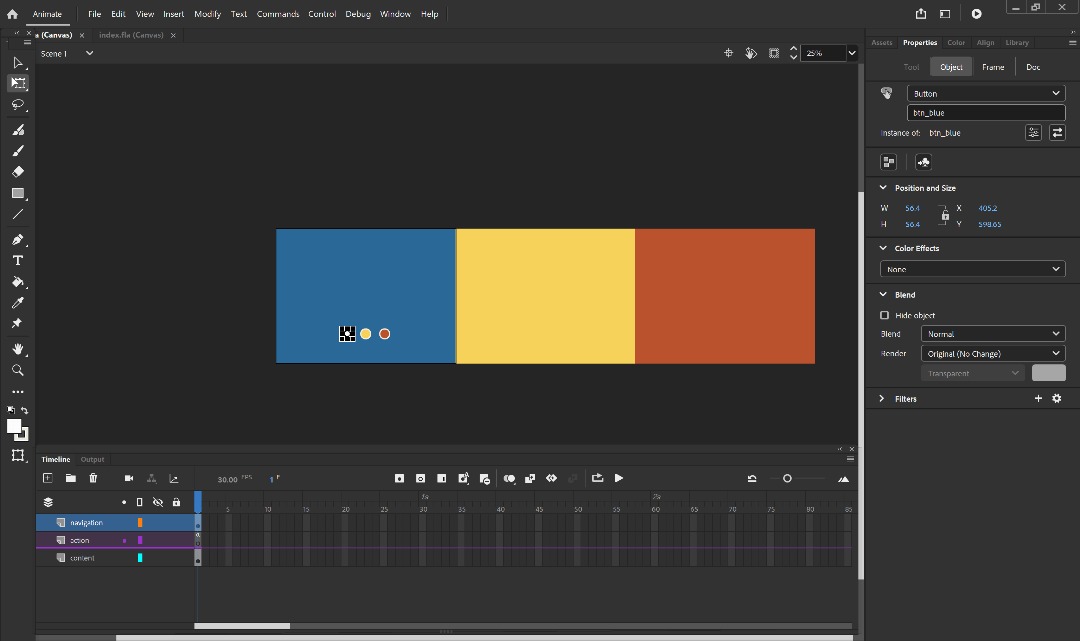Collapse the Position and Size section
The height and width of the screenshot is (641, 1080).
(883, 187)
